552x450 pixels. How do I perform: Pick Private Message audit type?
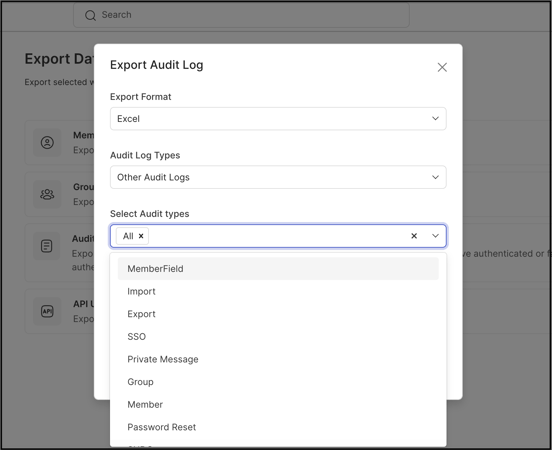pyautogui.click(x=278, y=359)
